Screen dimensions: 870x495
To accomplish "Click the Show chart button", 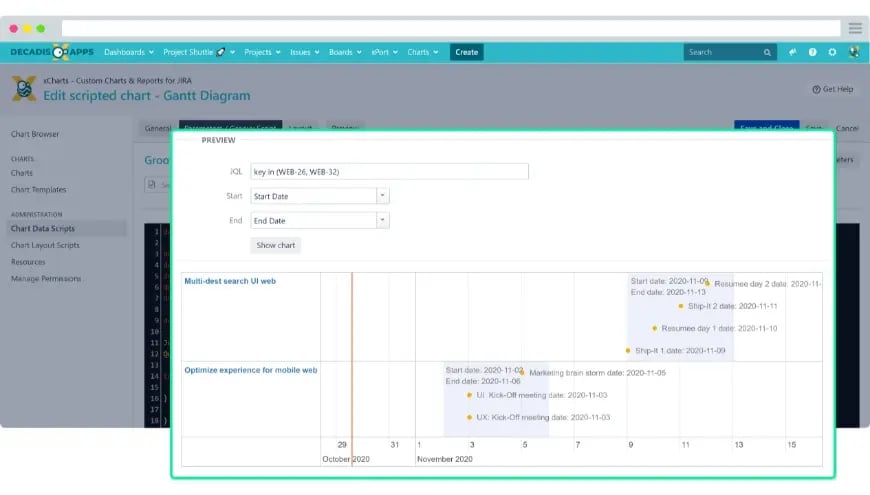I will (276, 245).
